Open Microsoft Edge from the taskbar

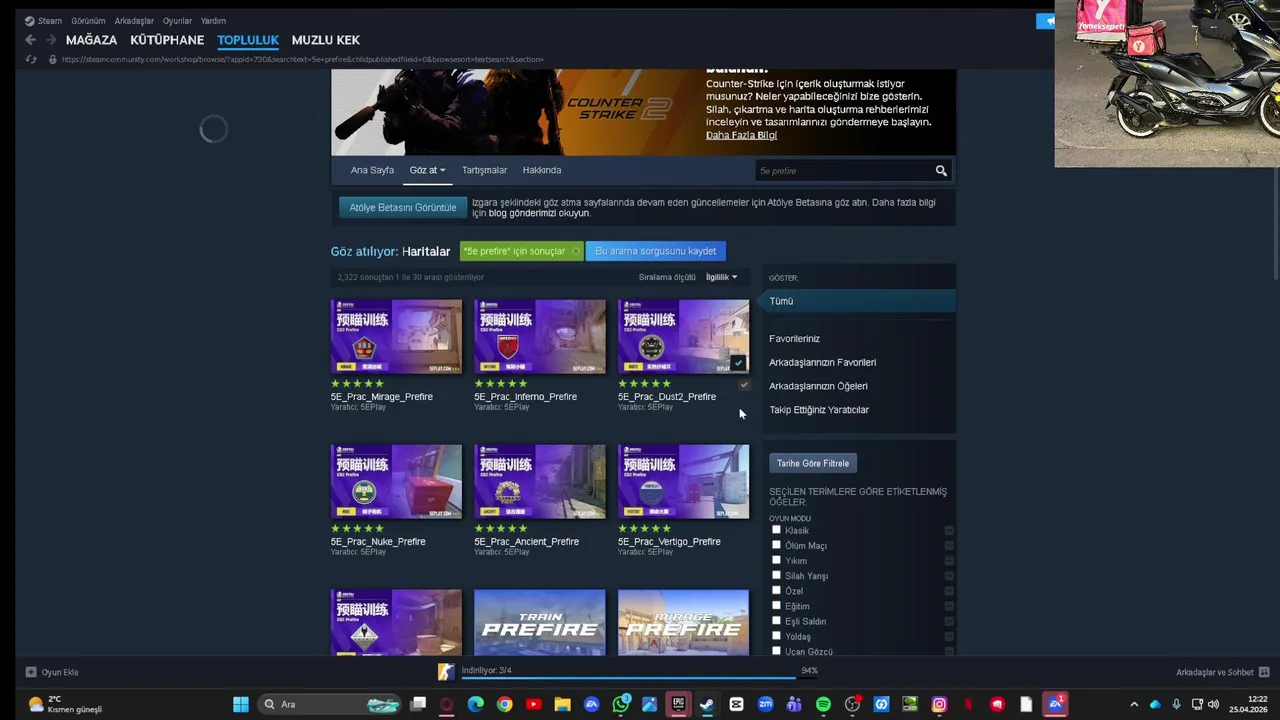(x=476, y=704)
